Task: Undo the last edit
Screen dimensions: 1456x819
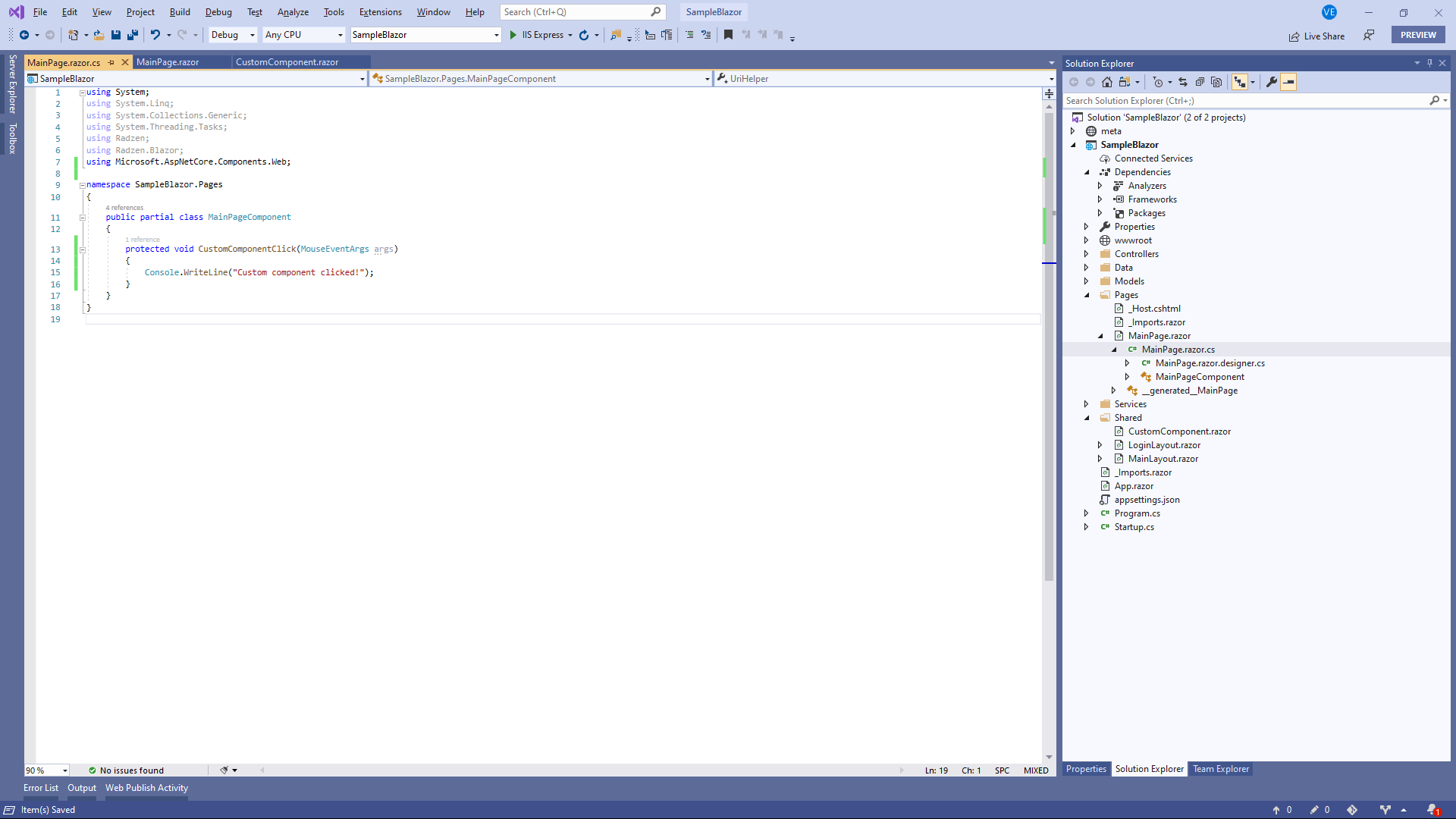Action: point(155,35)
